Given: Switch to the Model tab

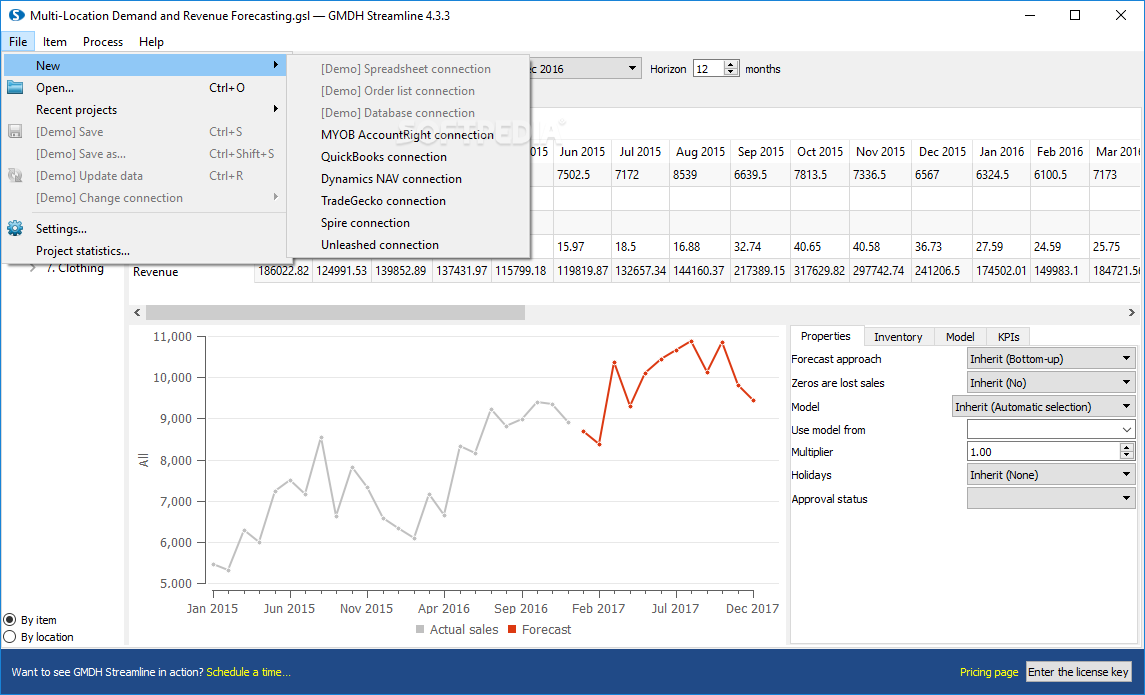Looking at the screenshot, I should coord(960,337).
